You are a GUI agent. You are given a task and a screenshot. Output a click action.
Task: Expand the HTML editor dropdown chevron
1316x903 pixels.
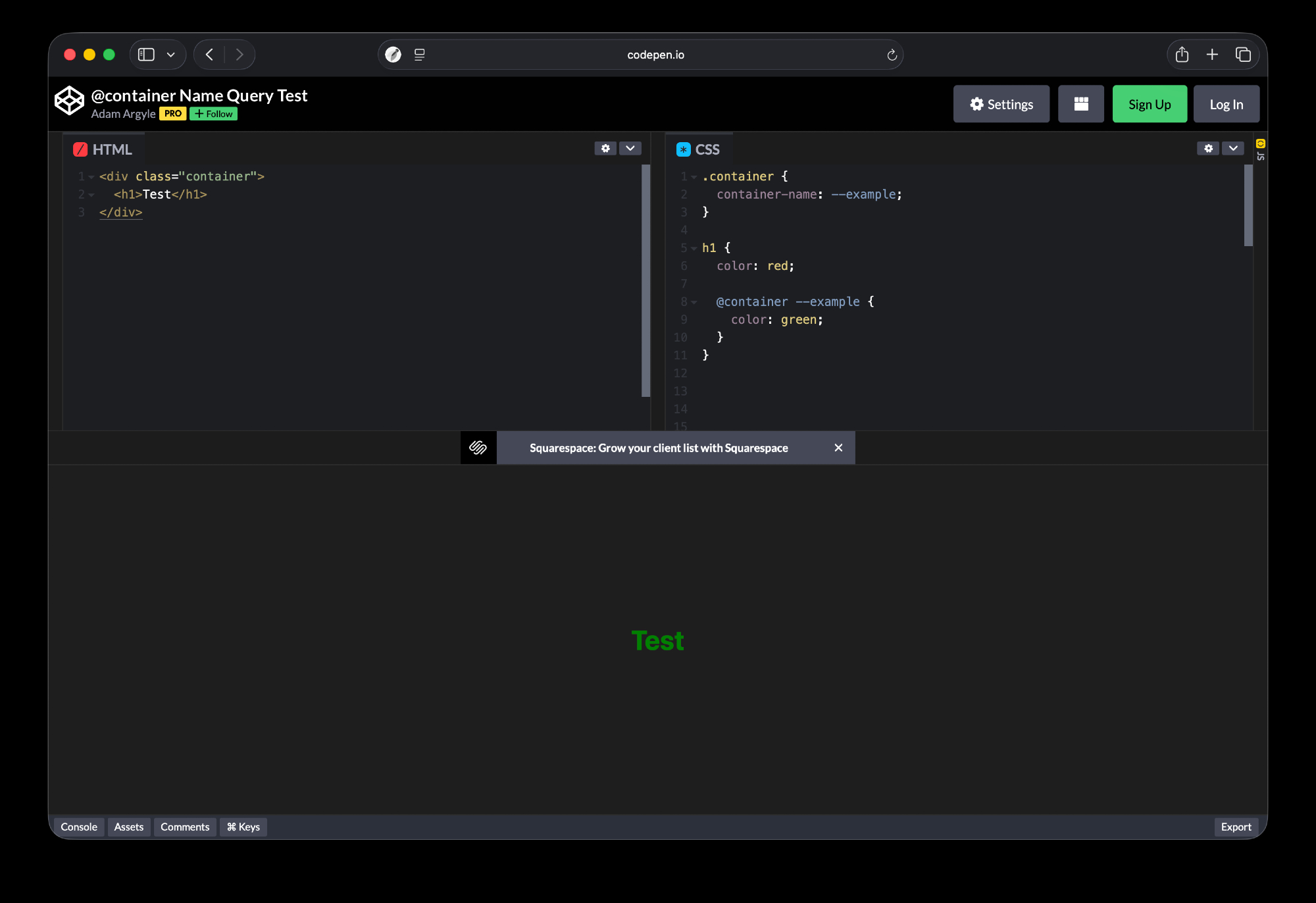click(630, 149)
